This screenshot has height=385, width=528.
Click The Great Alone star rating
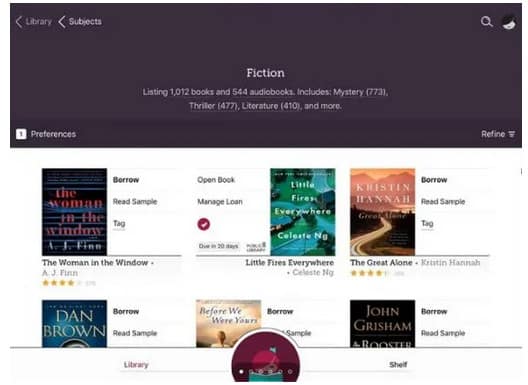(x=370, y=273)
